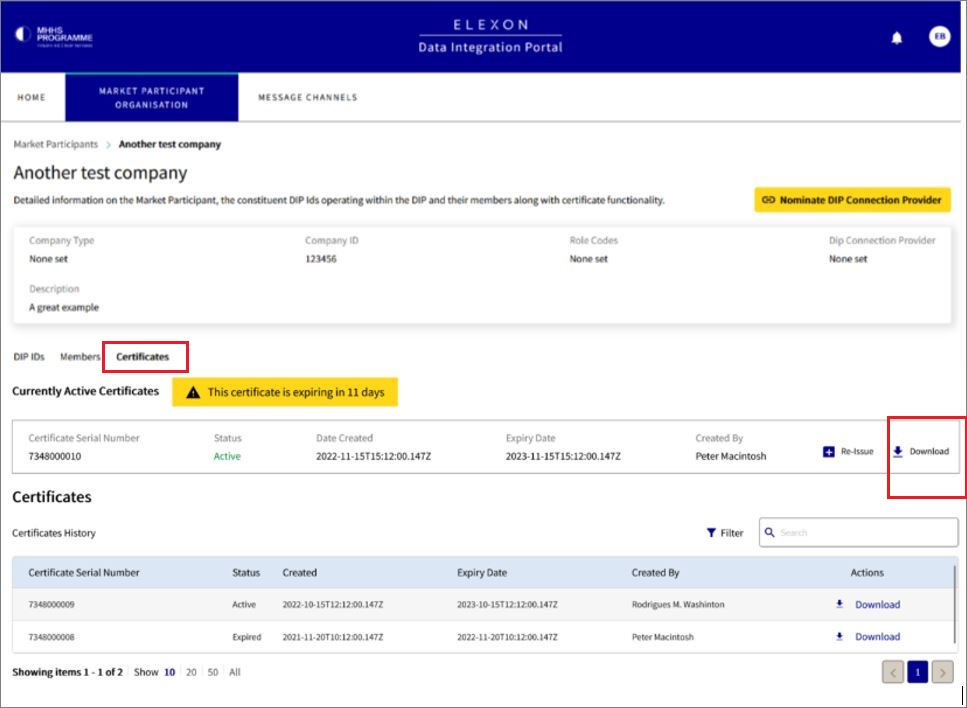967x708 pixels.
Task: Click All to display every certificate
Action: point(233,672)
